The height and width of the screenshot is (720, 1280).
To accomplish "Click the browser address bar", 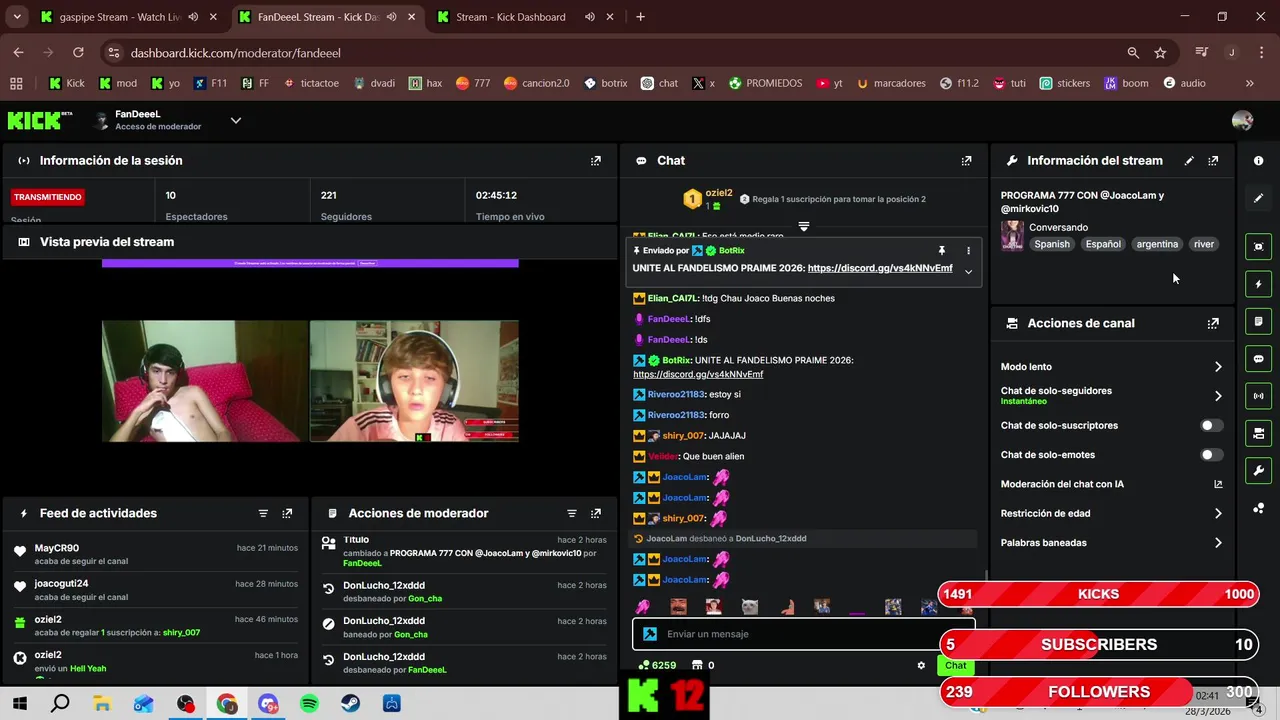I will pyautogui.click(x=620, y=53).
